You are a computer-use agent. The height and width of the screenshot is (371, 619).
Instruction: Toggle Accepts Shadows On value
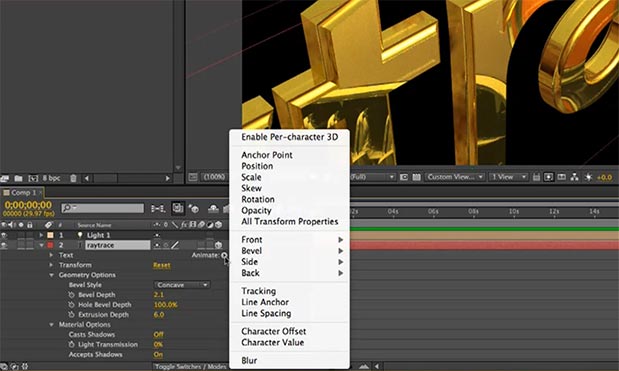158,354
